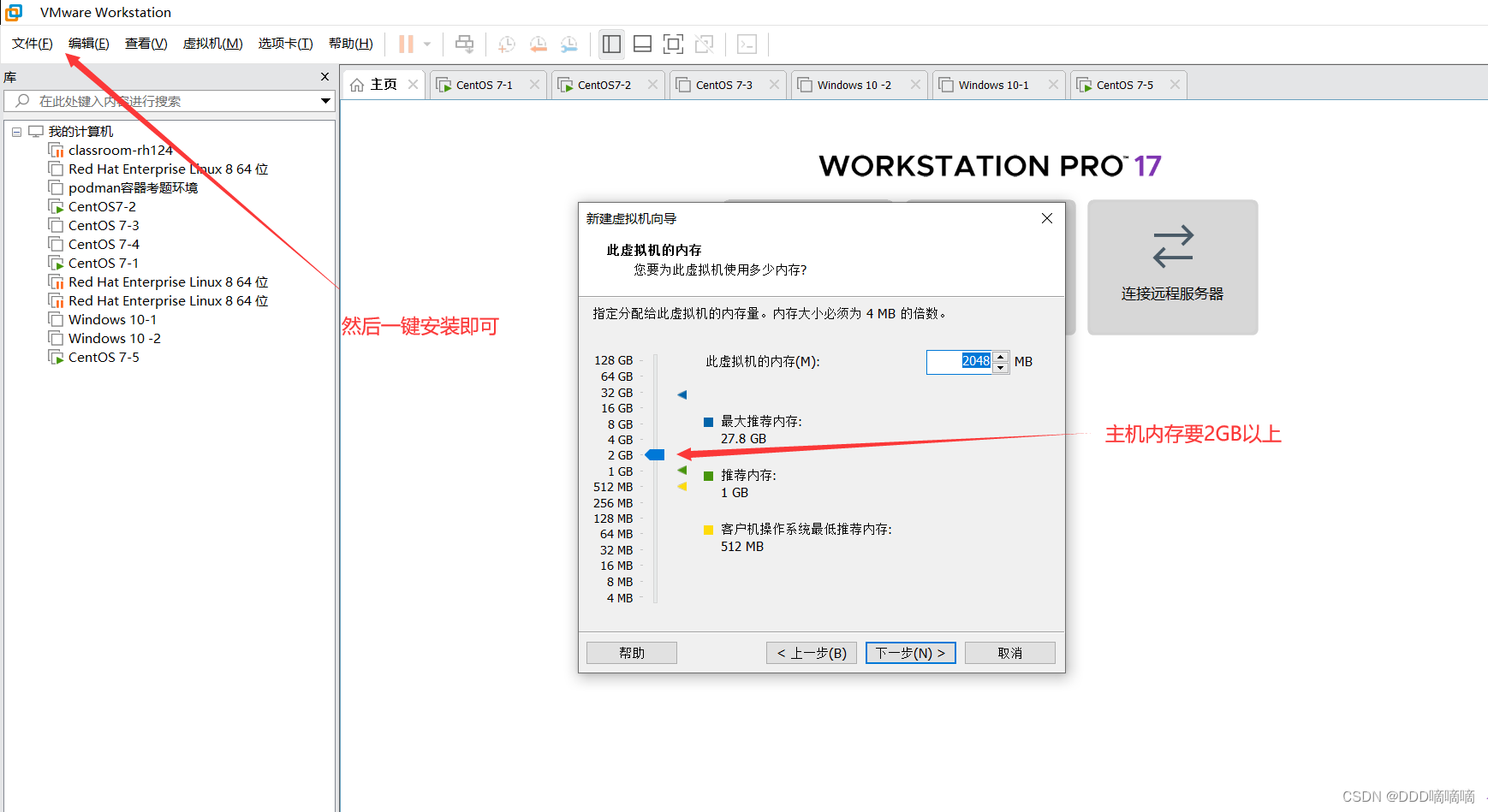Click the search magnifier icon in the library
The image size is (1488, 812).
pos(23,101)
